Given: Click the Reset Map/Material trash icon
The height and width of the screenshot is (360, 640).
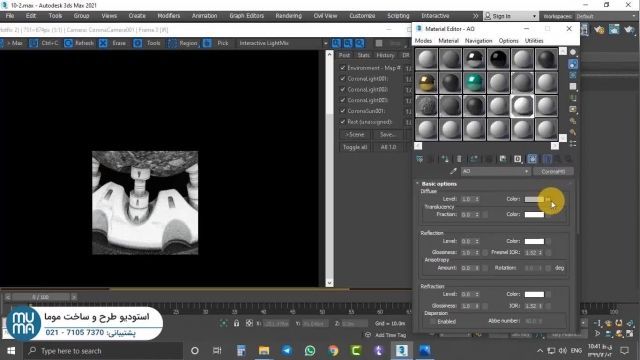Looking at the screenshot, I should tap(459, 159).
